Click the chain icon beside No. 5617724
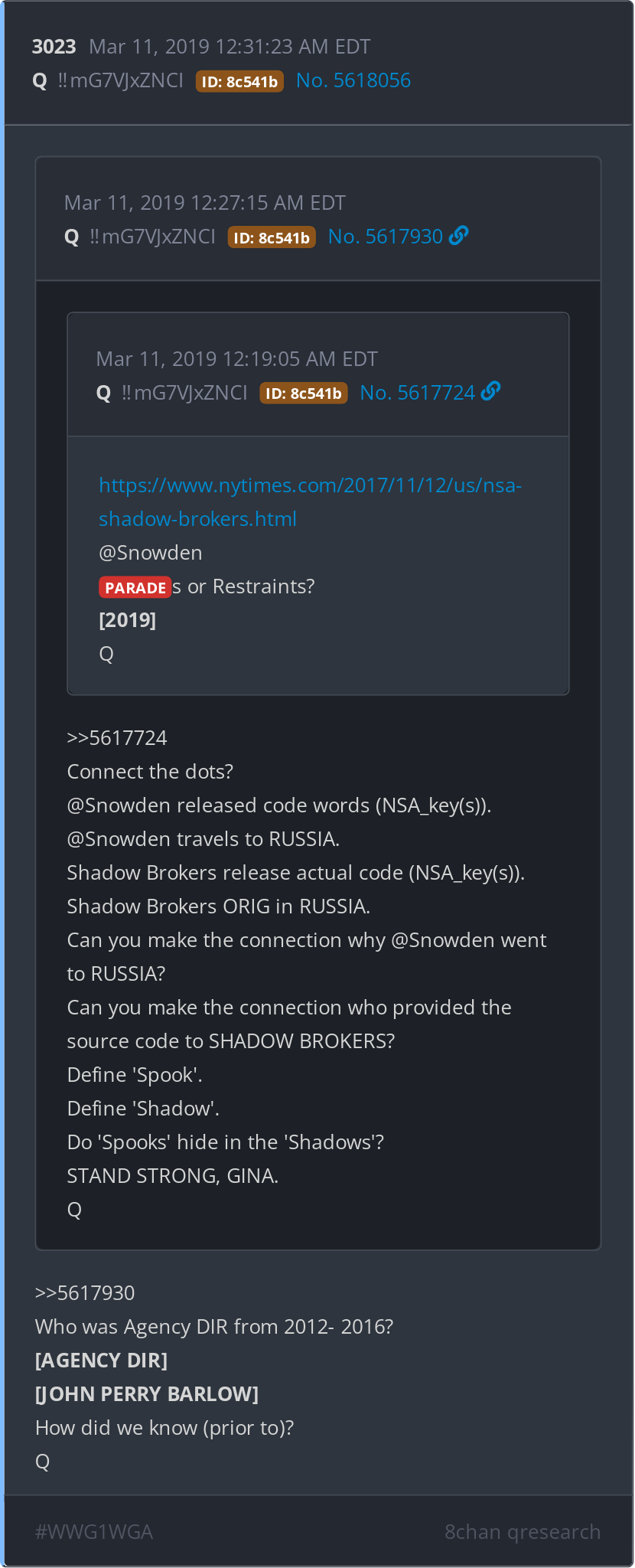The height and width of the screenshot is (1568, 635). pos(491,392)
